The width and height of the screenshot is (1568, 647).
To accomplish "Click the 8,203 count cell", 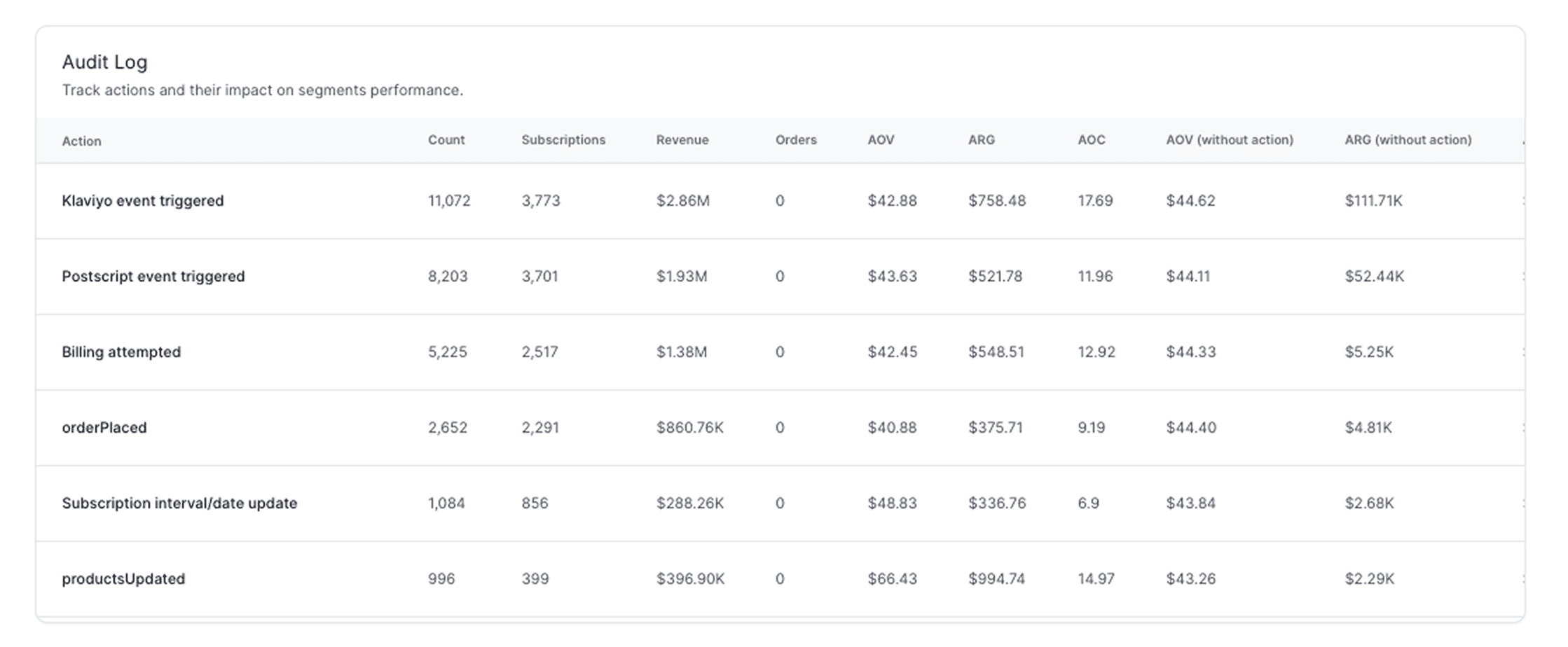I will click(448, 277).
